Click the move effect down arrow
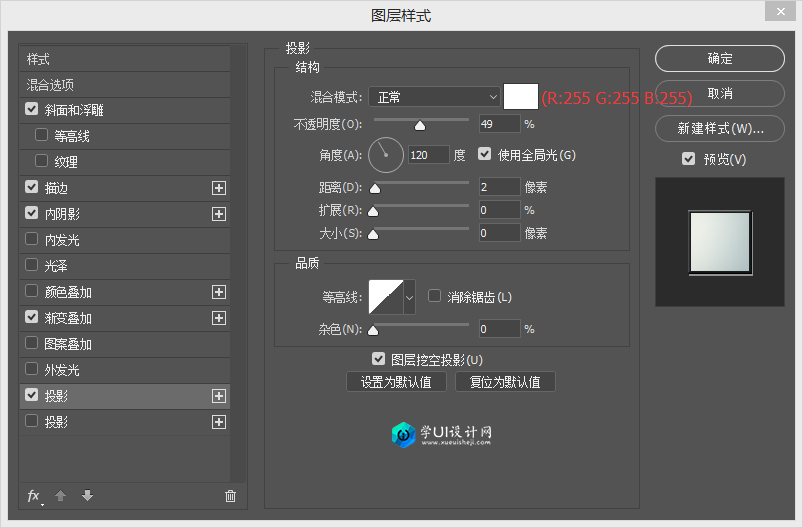 coord(87,496)
